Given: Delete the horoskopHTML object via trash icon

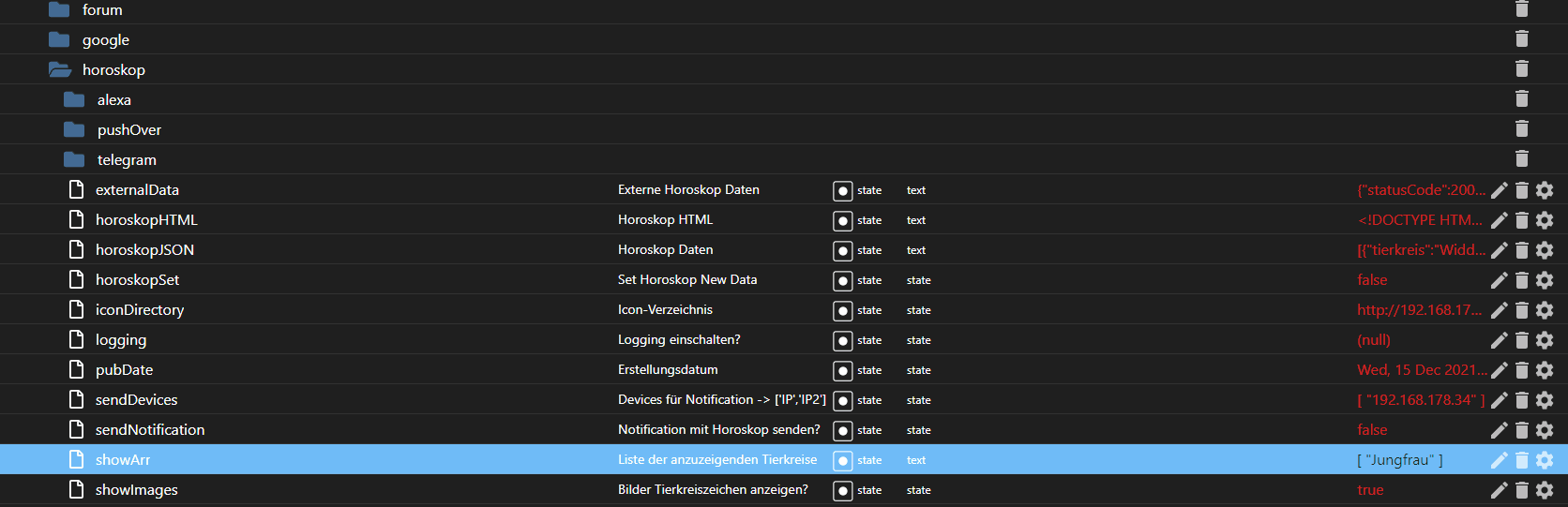Looking at the screenshot, I should coord(1522,220).
